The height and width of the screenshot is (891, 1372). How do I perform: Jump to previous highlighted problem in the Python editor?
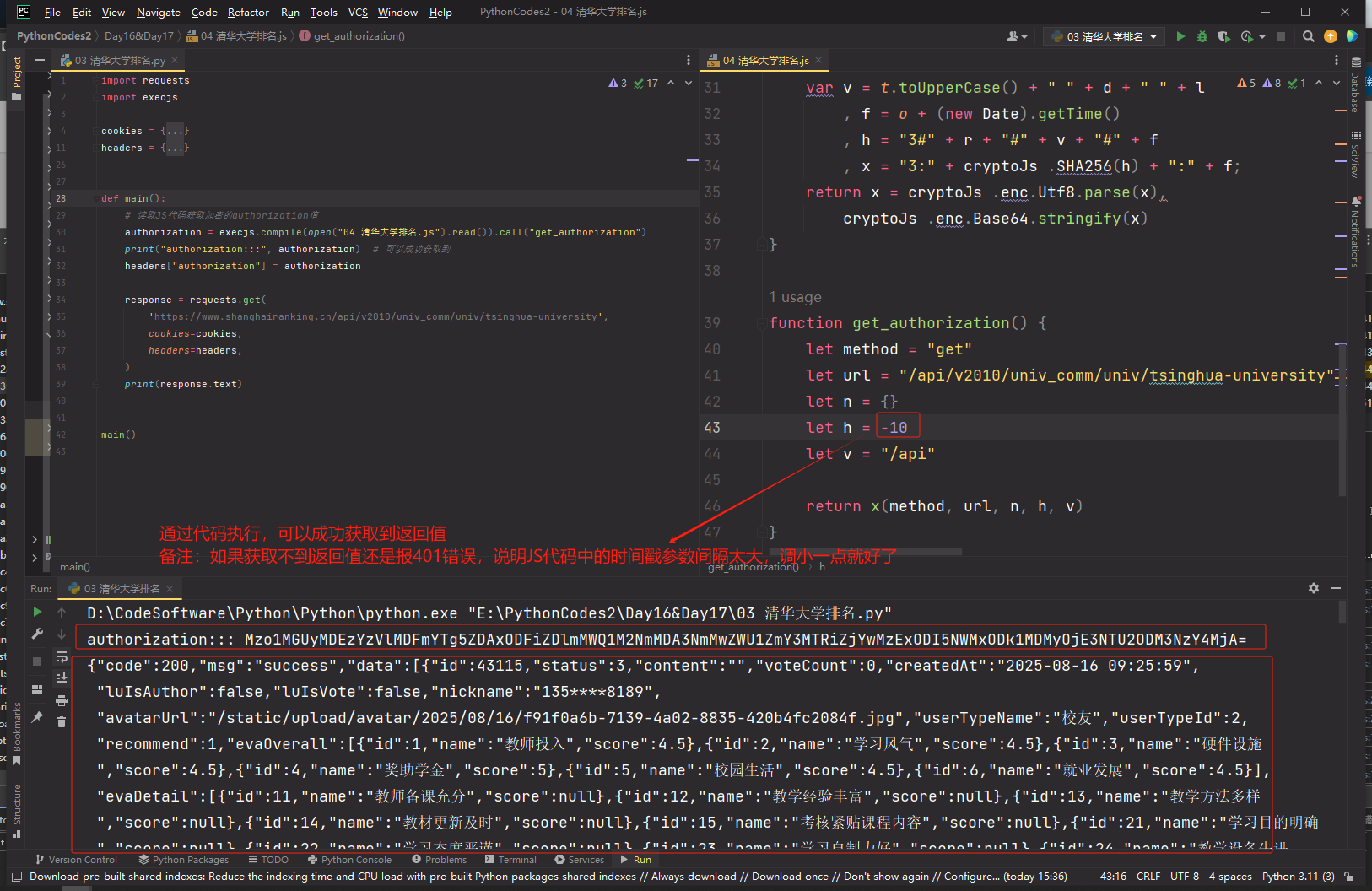671,83
